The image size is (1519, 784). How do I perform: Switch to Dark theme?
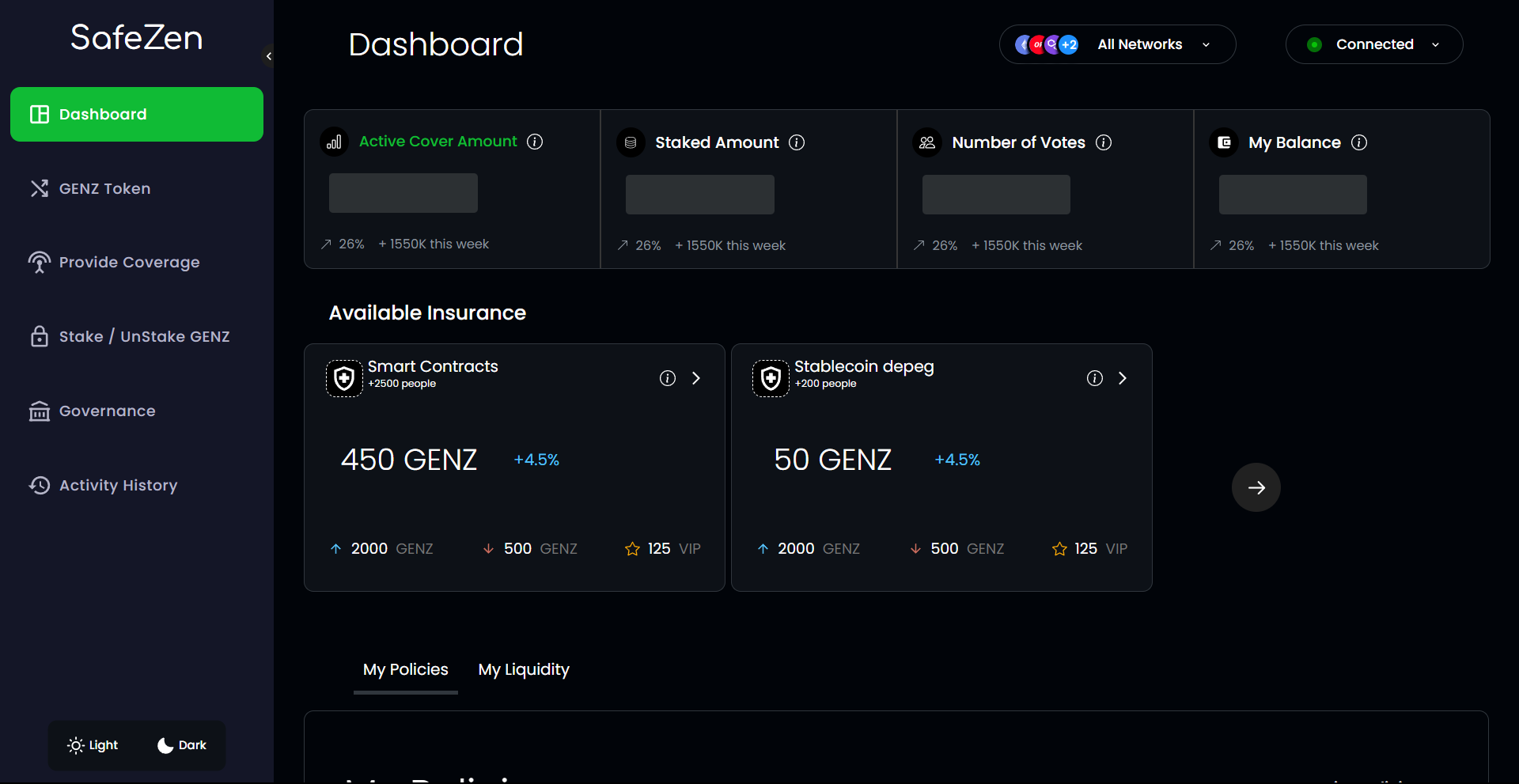tap(182, 745)
